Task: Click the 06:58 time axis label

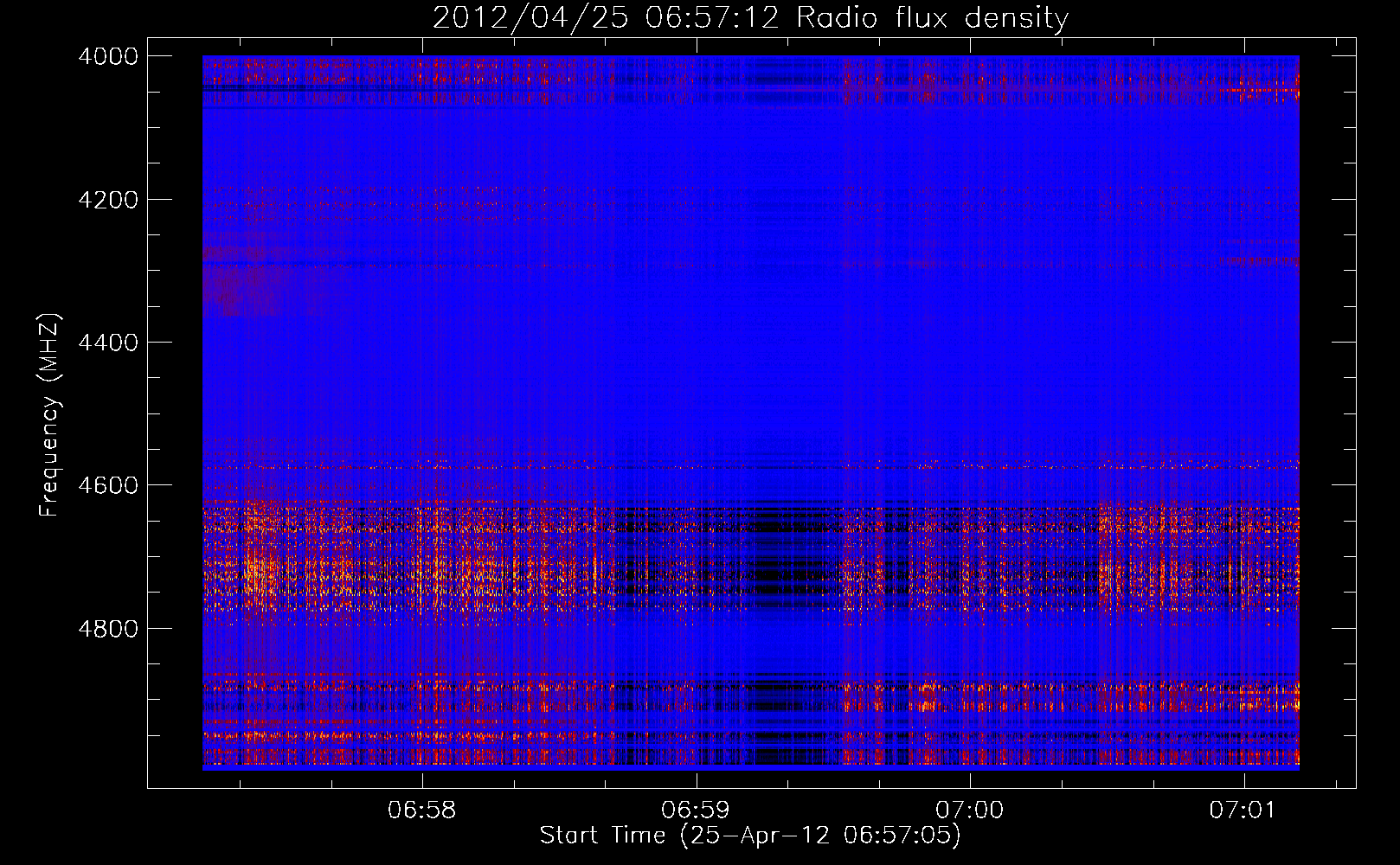Action: pos(422,810)
